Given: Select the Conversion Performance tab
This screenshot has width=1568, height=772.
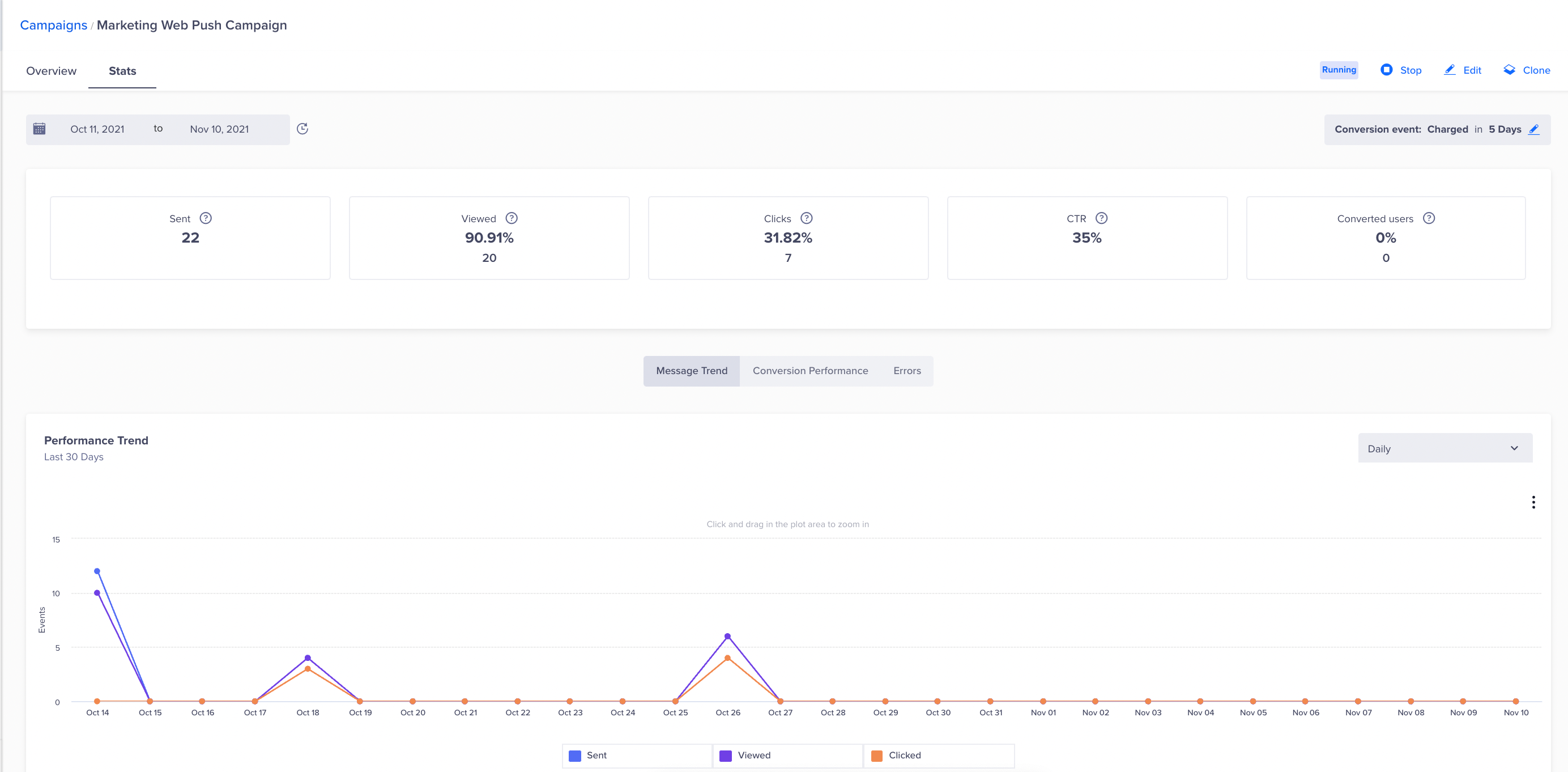Looking at the screenshot, I should click(x=809, y=370).
